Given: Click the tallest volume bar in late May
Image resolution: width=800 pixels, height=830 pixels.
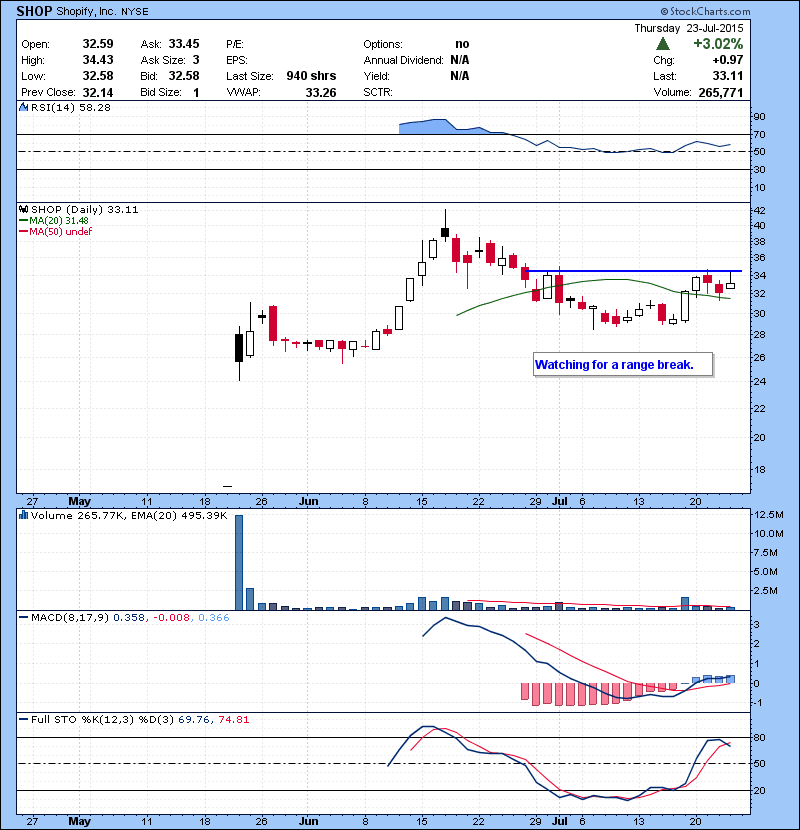Looking at the screenshot, I should 239,562.
